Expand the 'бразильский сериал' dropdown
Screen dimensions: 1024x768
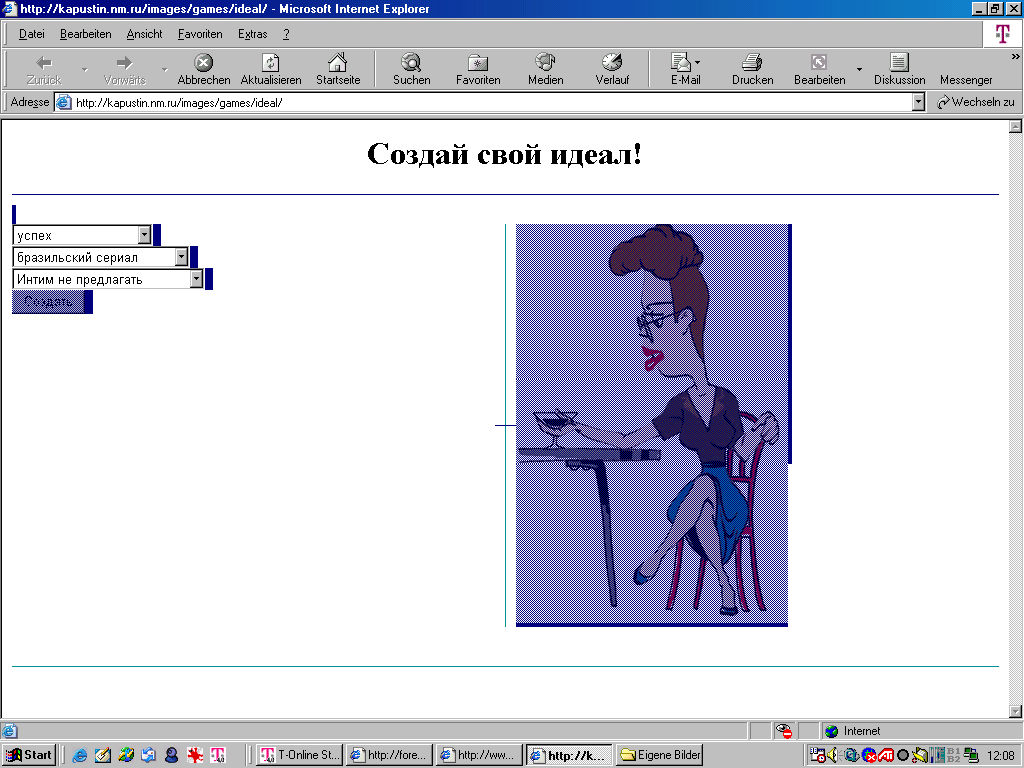[x=181, y=257]
